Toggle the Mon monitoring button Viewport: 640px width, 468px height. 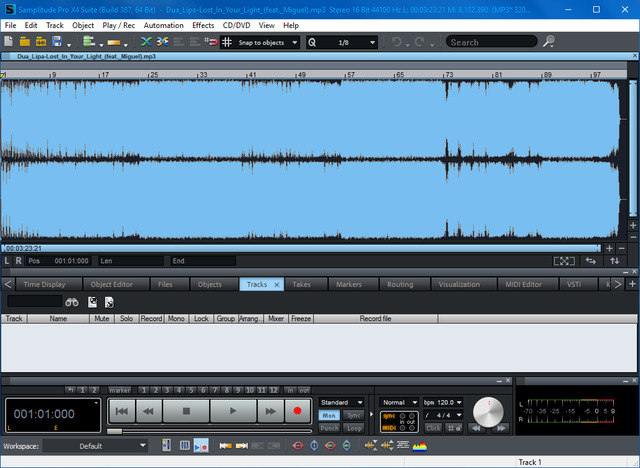pyautogui.click(x=329, y=415)
